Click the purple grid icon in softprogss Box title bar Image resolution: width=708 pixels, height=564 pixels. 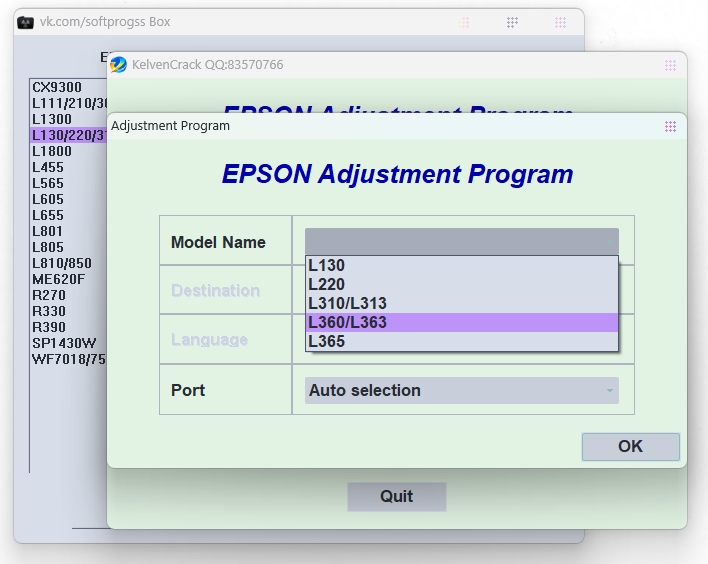(560, 22)
